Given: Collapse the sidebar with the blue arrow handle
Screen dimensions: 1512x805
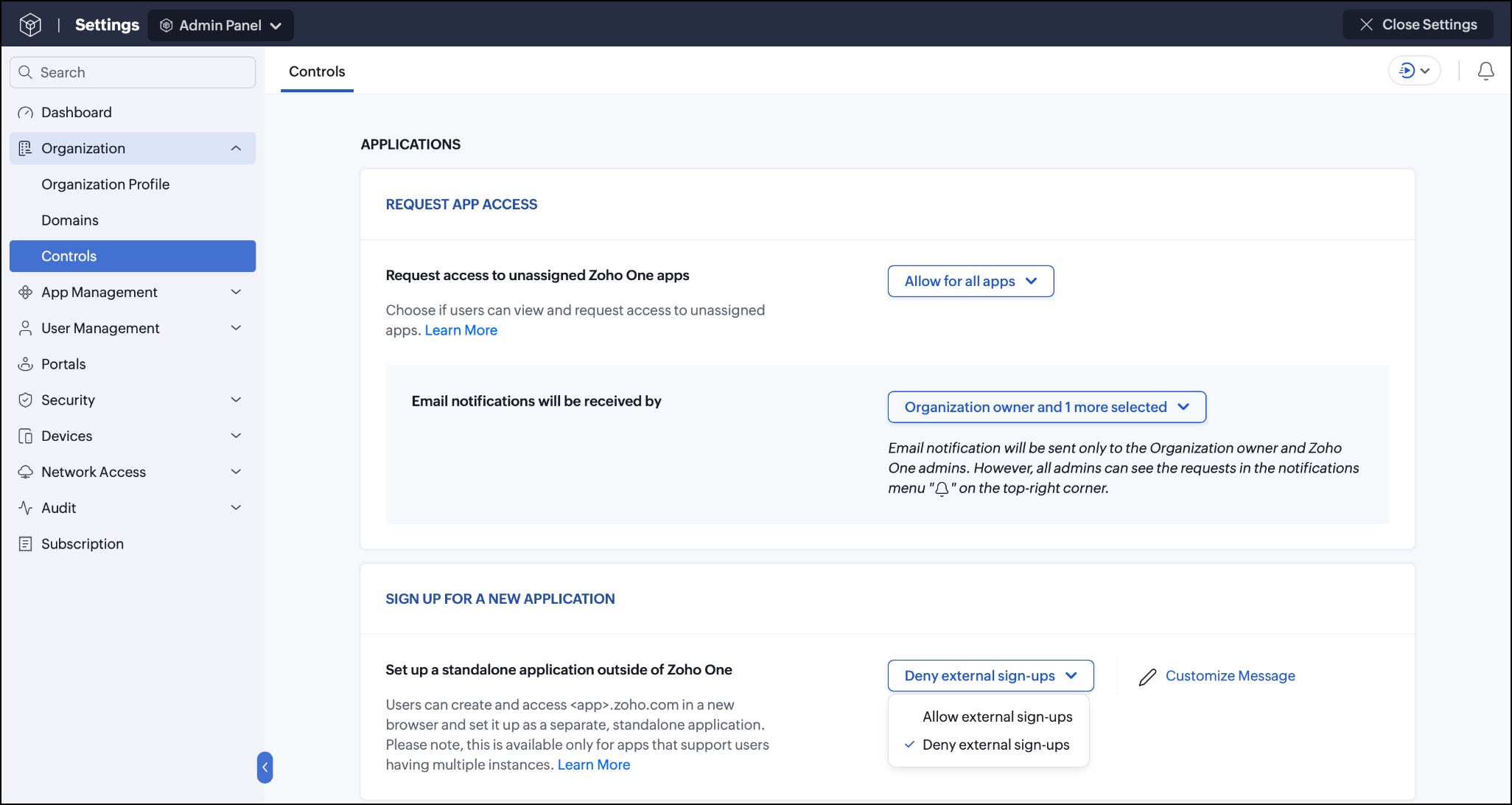Looking at the screenshot, I should [x=265, y=767].
